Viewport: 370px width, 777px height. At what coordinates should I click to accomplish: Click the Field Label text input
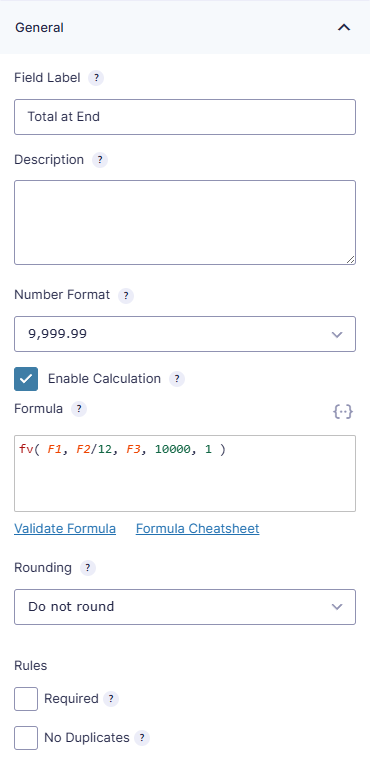tap(185, 117)
